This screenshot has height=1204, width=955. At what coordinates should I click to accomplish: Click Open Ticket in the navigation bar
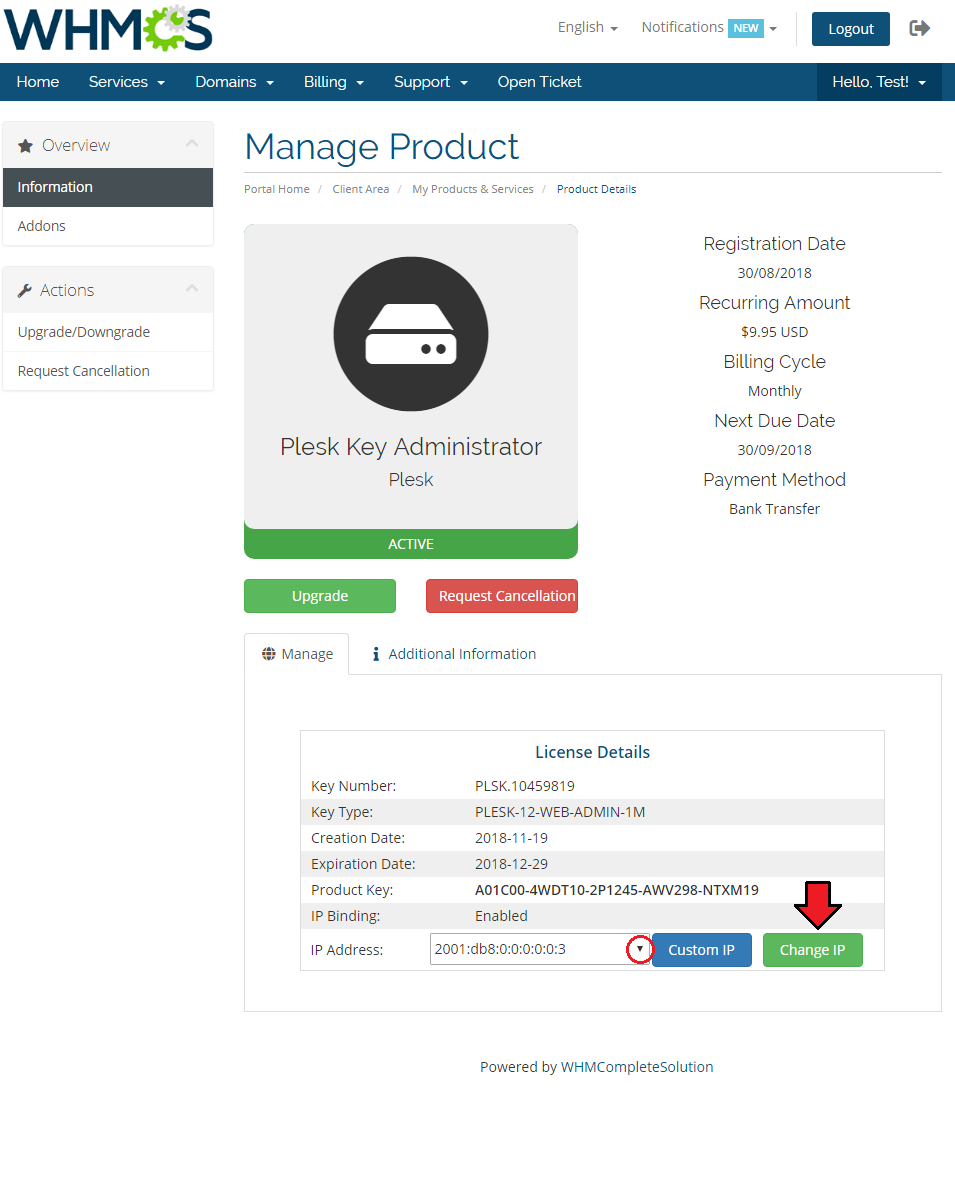tap(540, 82)
